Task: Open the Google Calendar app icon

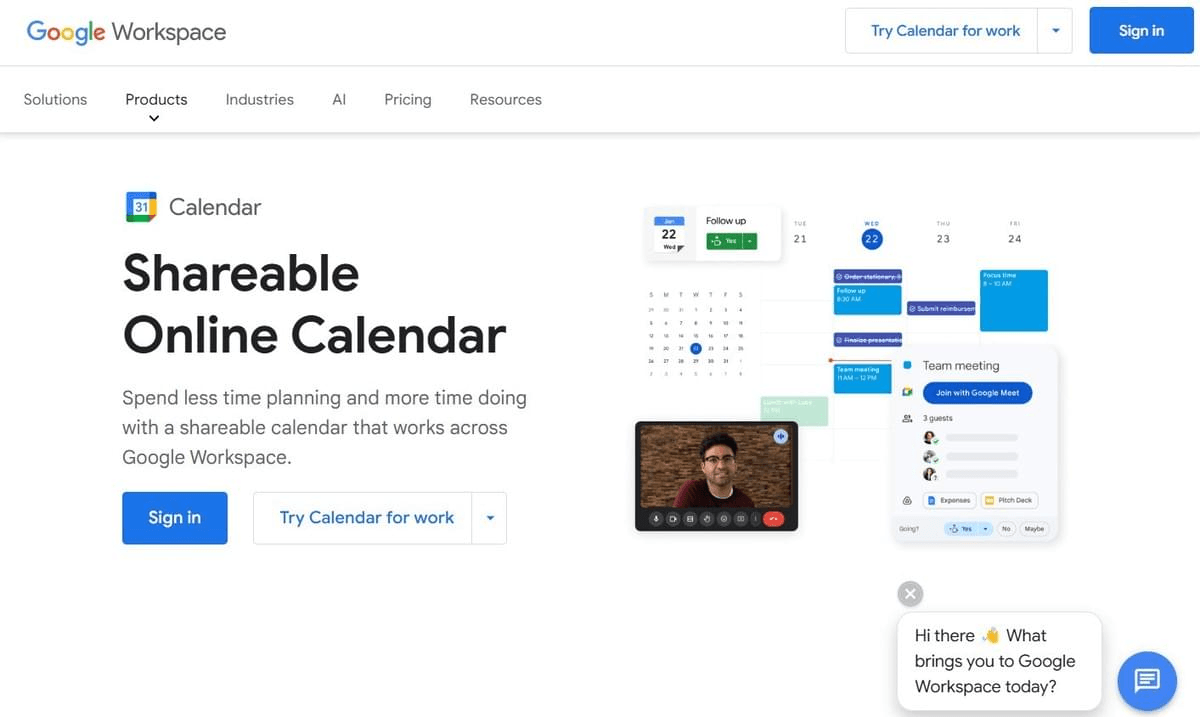Action: [140, 206]
